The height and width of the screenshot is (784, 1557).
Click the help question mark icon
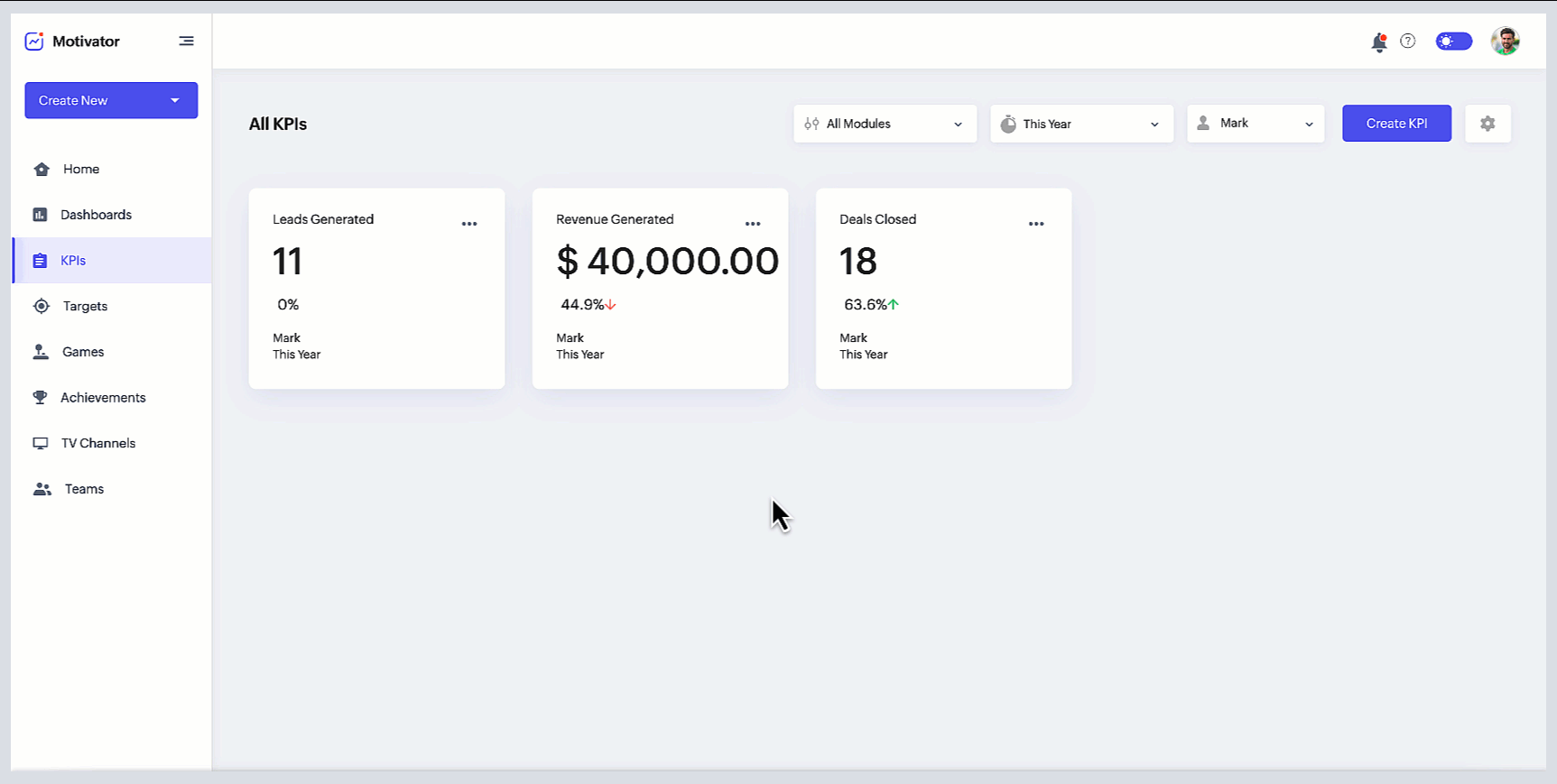[1407, 42]
